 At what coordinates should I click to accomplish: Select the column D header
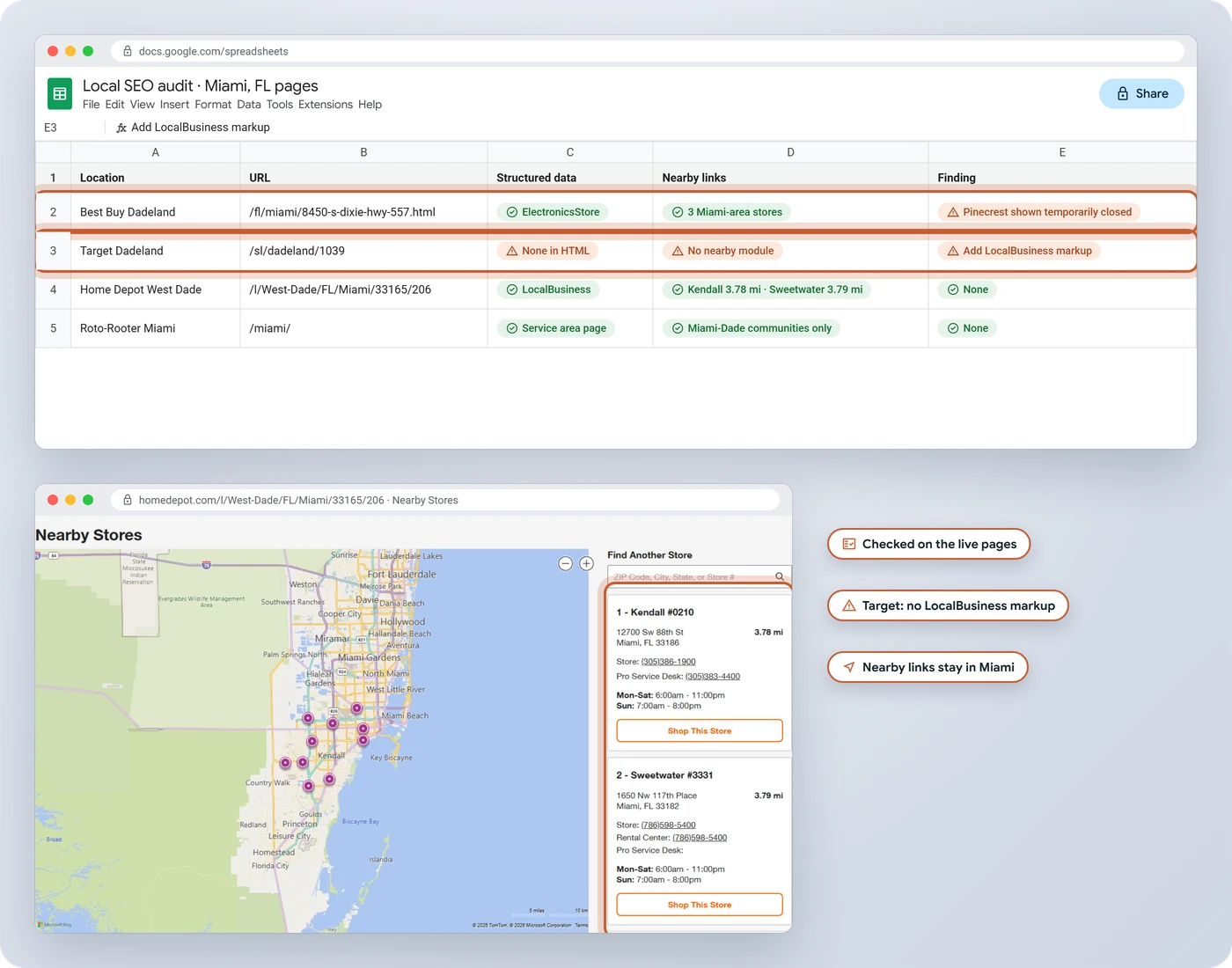[790, 152]
